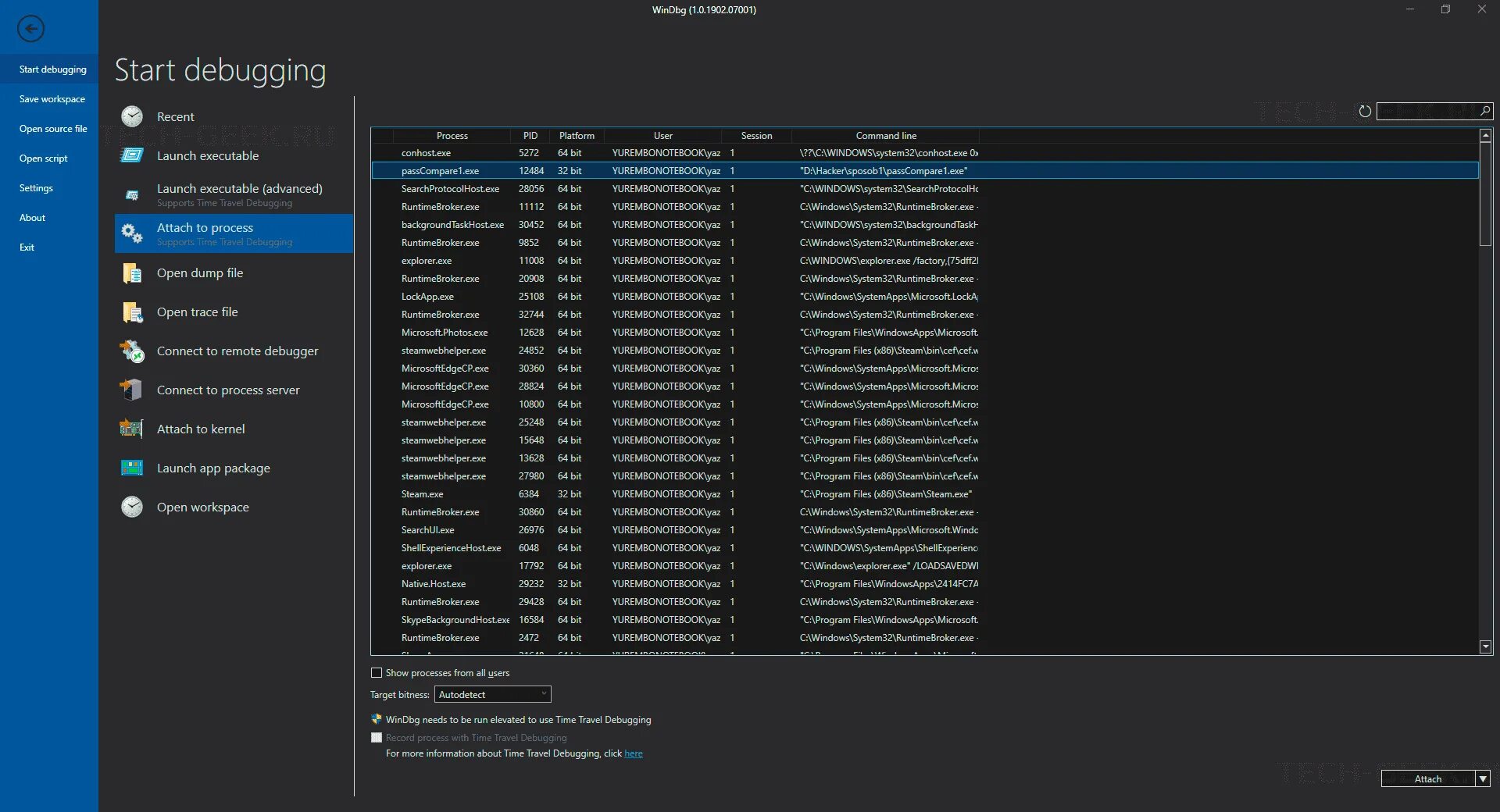Viewport: 1500px width, 812px height.
Task: Click the elevation shield icon
Action: pos(377,719)
